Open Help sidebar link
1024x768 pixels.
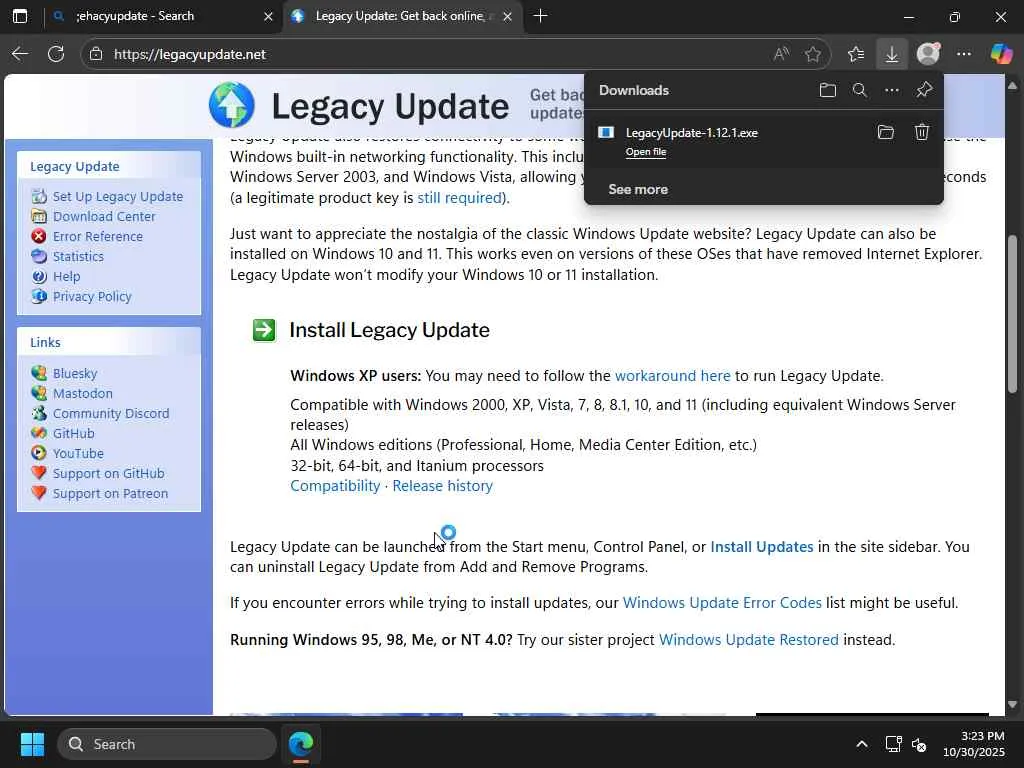67,276
